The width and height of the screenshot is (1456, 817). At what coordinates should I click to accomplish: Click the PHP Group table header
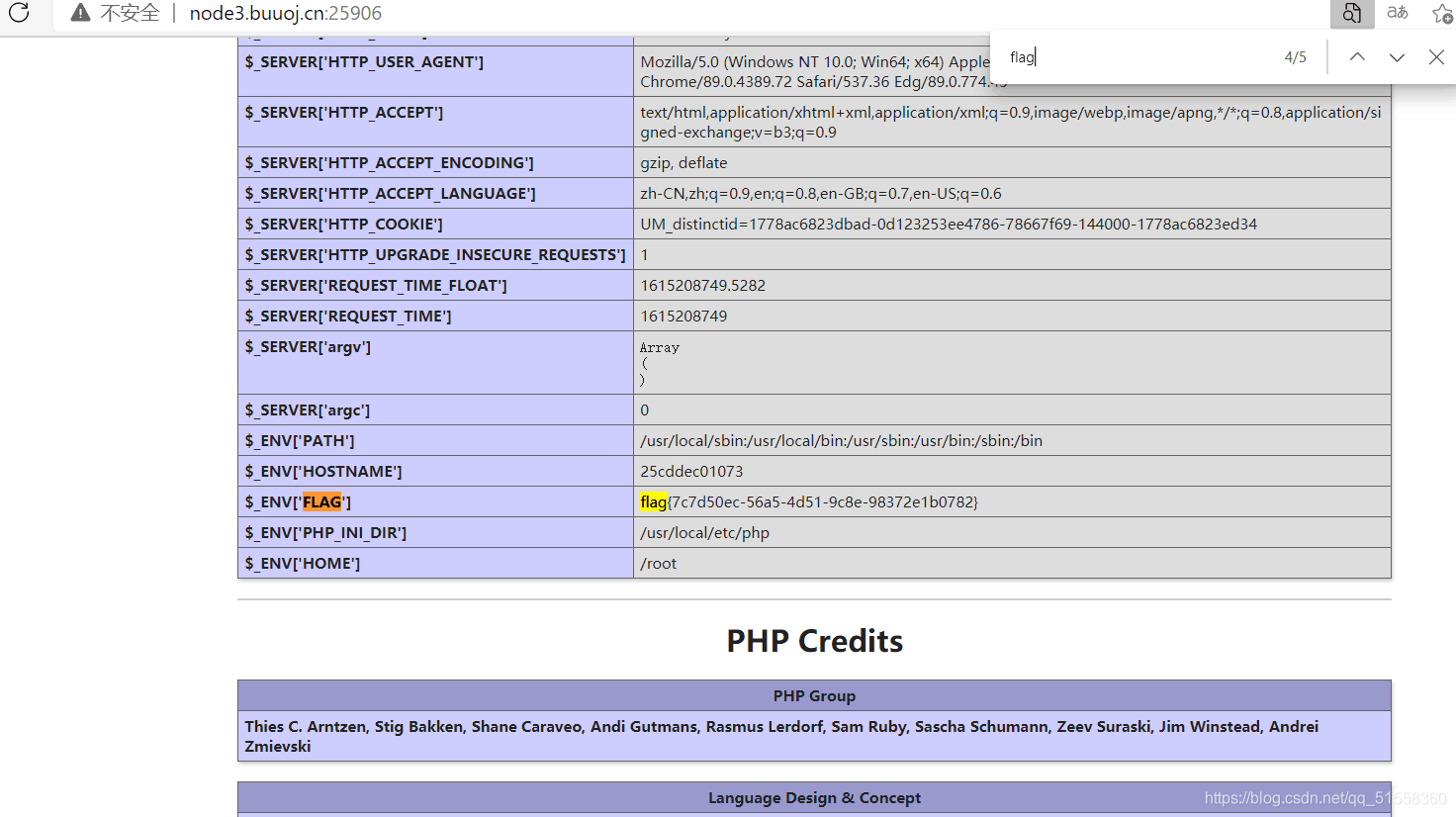(814, 695)
